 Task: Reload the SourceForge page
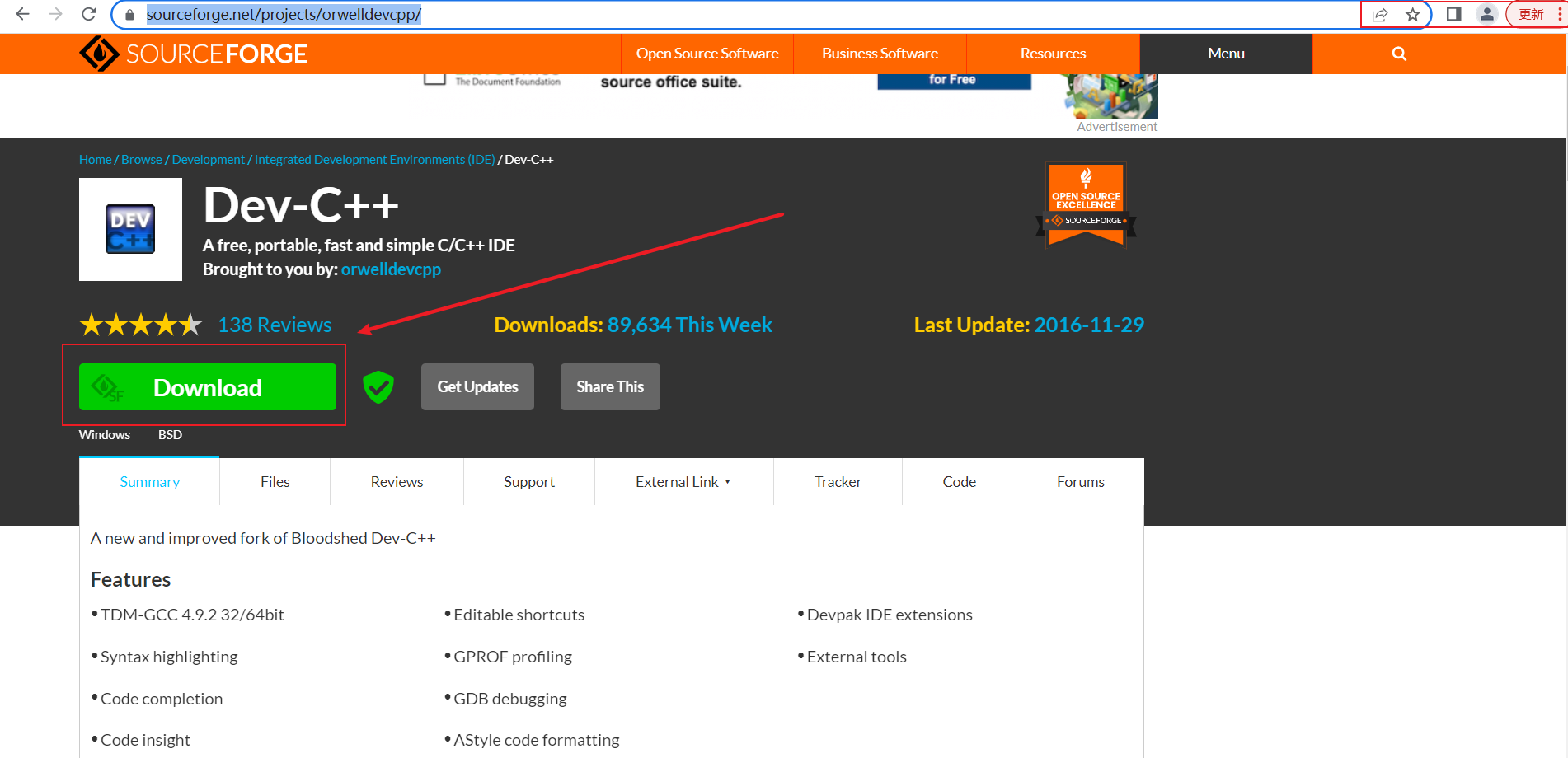tap(89, 14)
